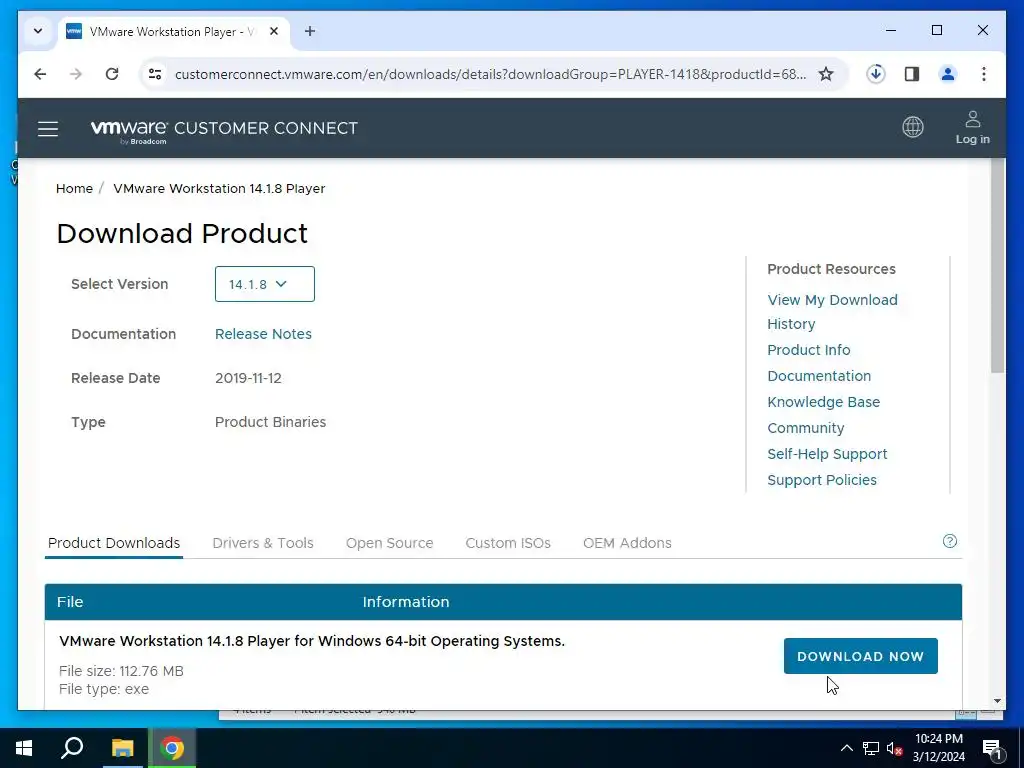Open the Product Info link

coord(808,349)
